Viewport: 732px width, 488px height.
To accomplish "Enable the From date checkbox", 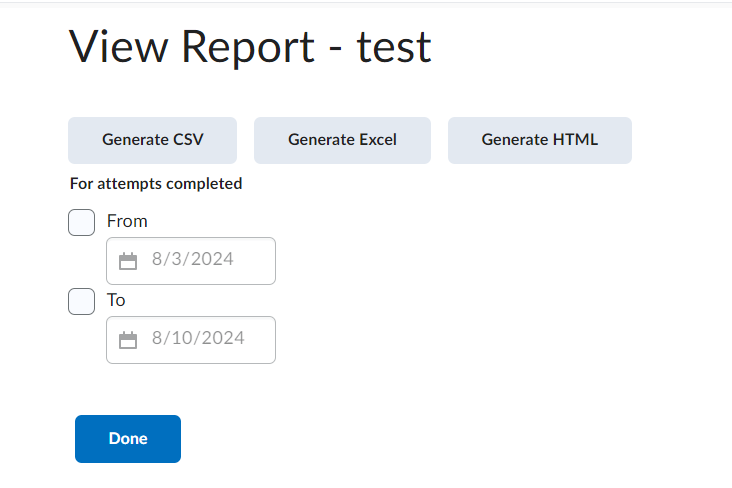I will pyautogui.click(x=82, y=222).
